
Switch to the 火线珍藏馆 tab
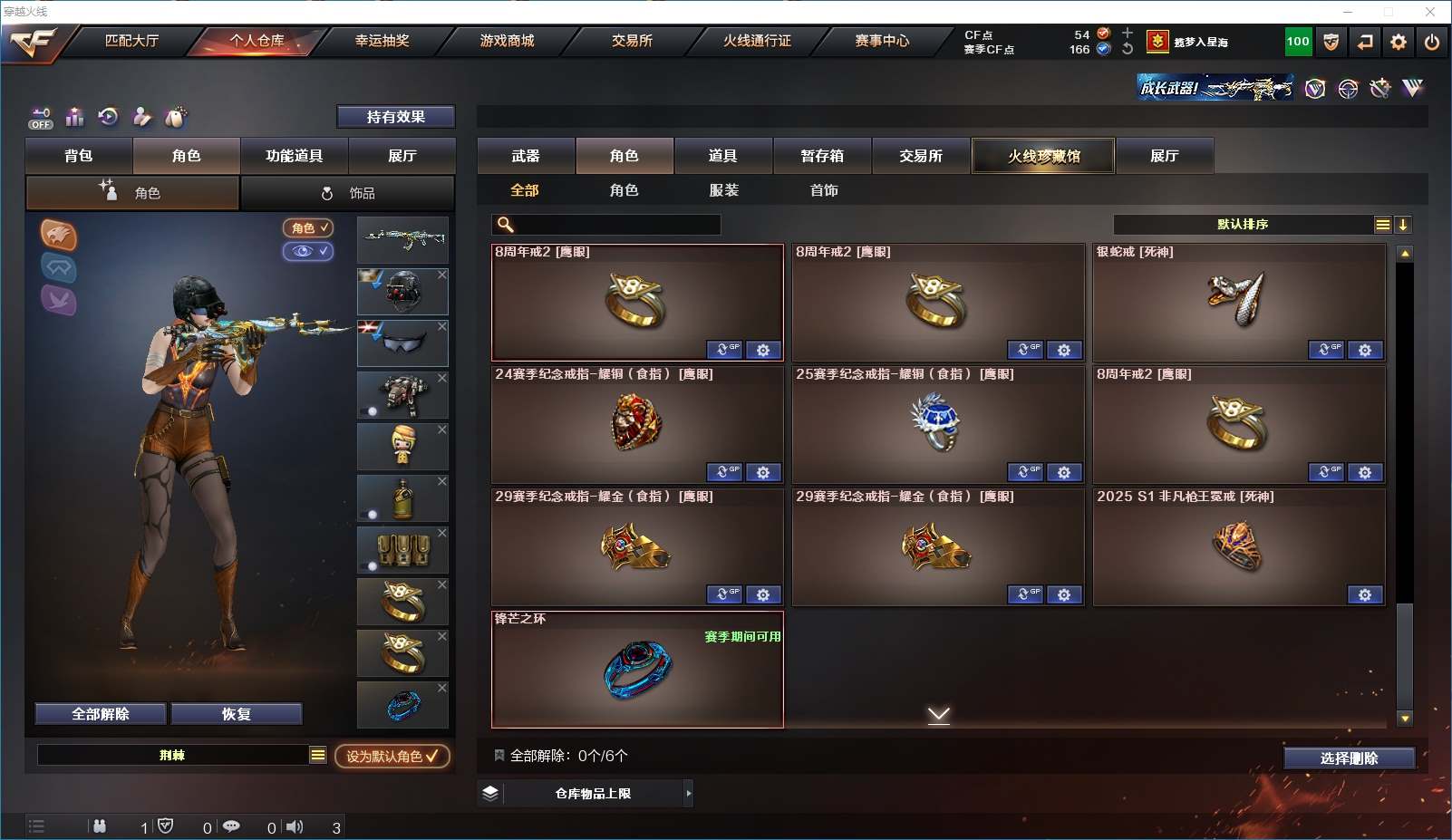[x=1044, y=156]
